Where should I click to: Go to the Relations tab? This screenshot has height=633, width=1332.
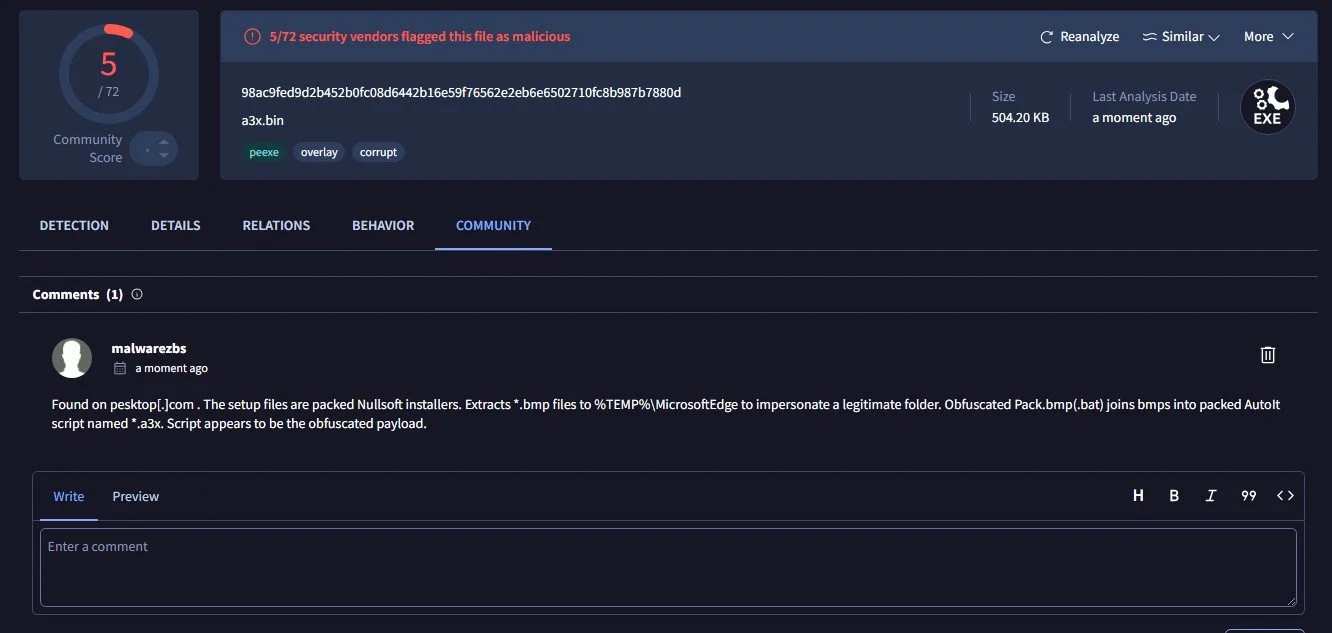276,226
